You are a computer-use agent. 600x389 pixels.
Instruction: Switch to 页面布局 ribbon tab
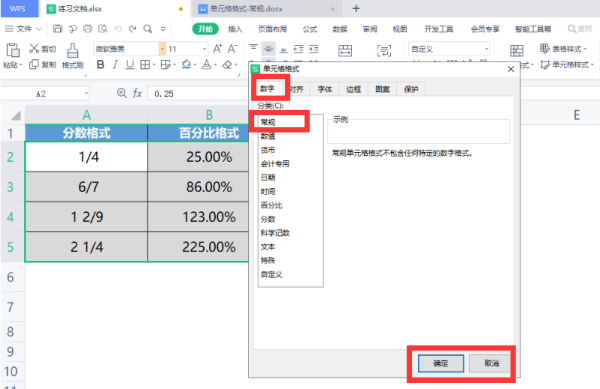click(272, 29)
